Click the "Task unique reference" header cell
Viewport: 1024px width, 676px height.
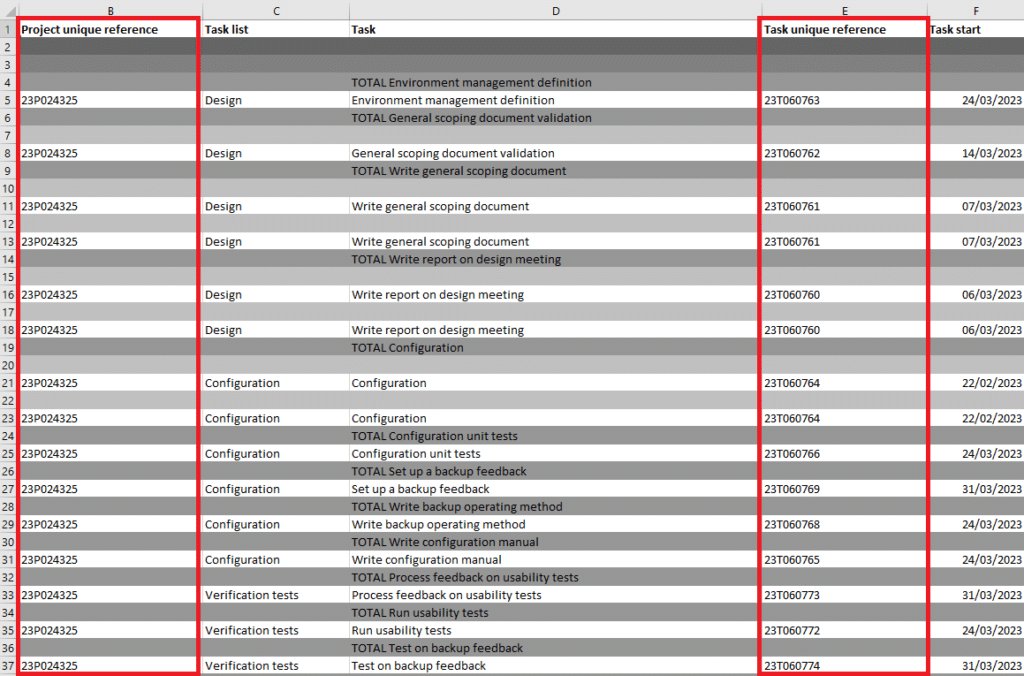[825, 30]
